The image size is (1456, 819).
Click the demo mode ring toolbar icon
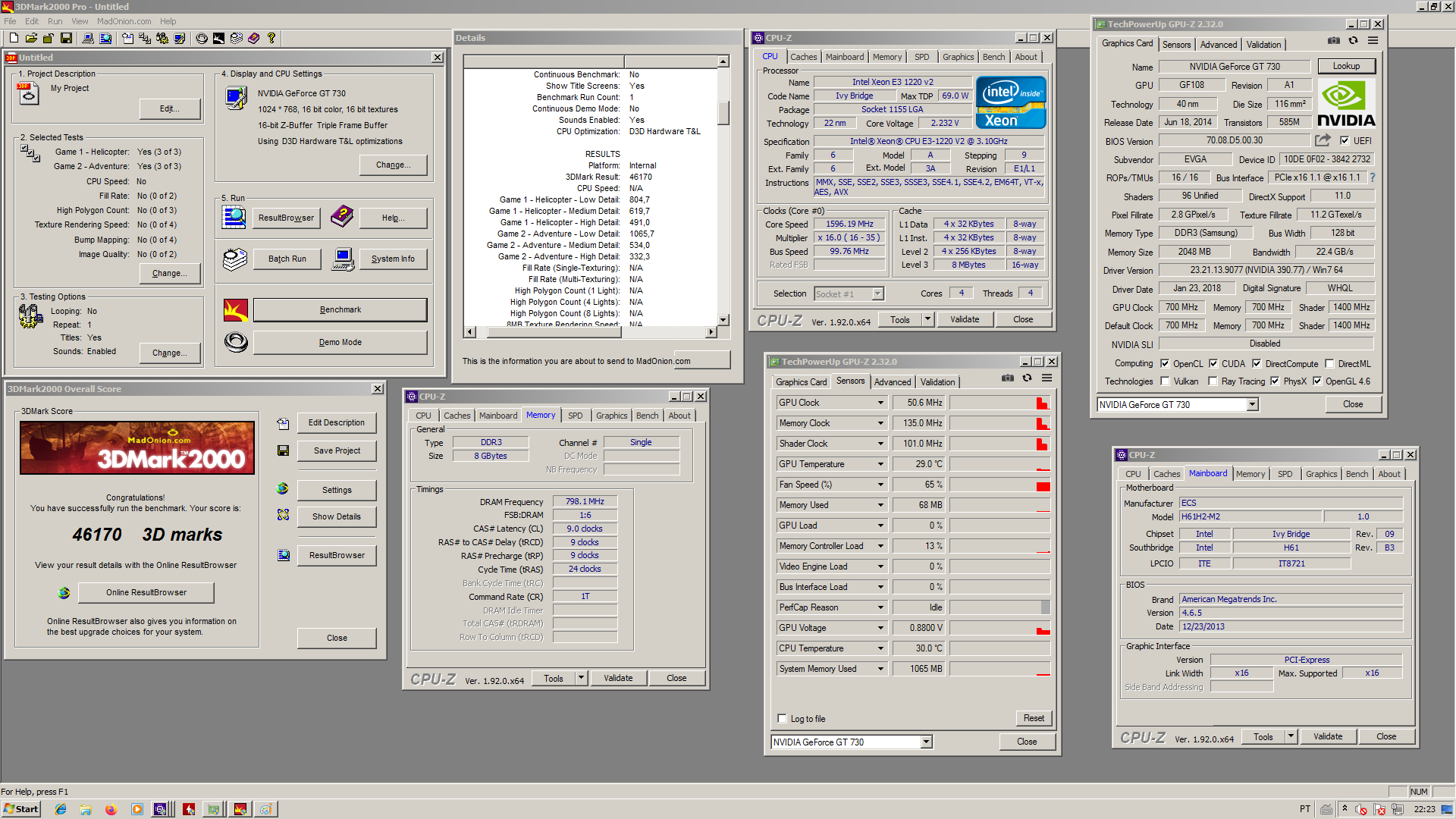202,38
